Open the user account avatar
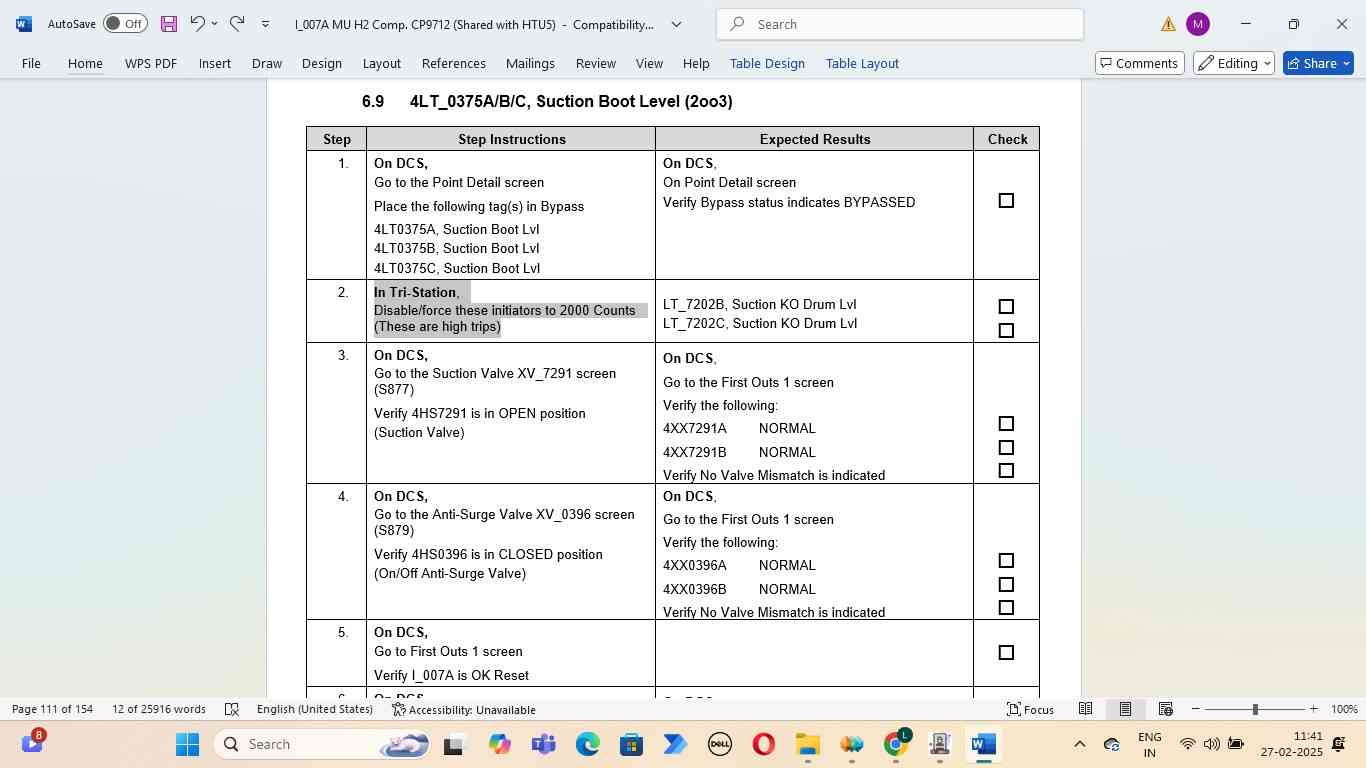This screenshot has width=1366, height=768. tap(1197, 24)
